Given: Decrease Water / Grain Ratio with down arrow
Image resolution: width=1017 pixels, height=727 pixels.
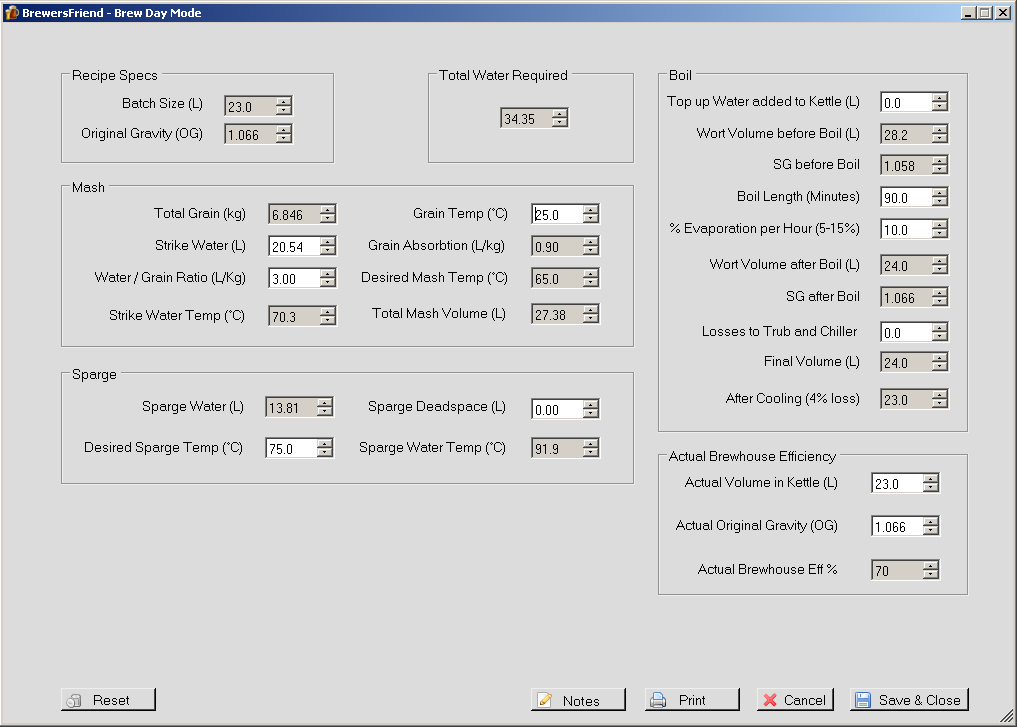Looking at the screenshot, I should click(328, 283).
